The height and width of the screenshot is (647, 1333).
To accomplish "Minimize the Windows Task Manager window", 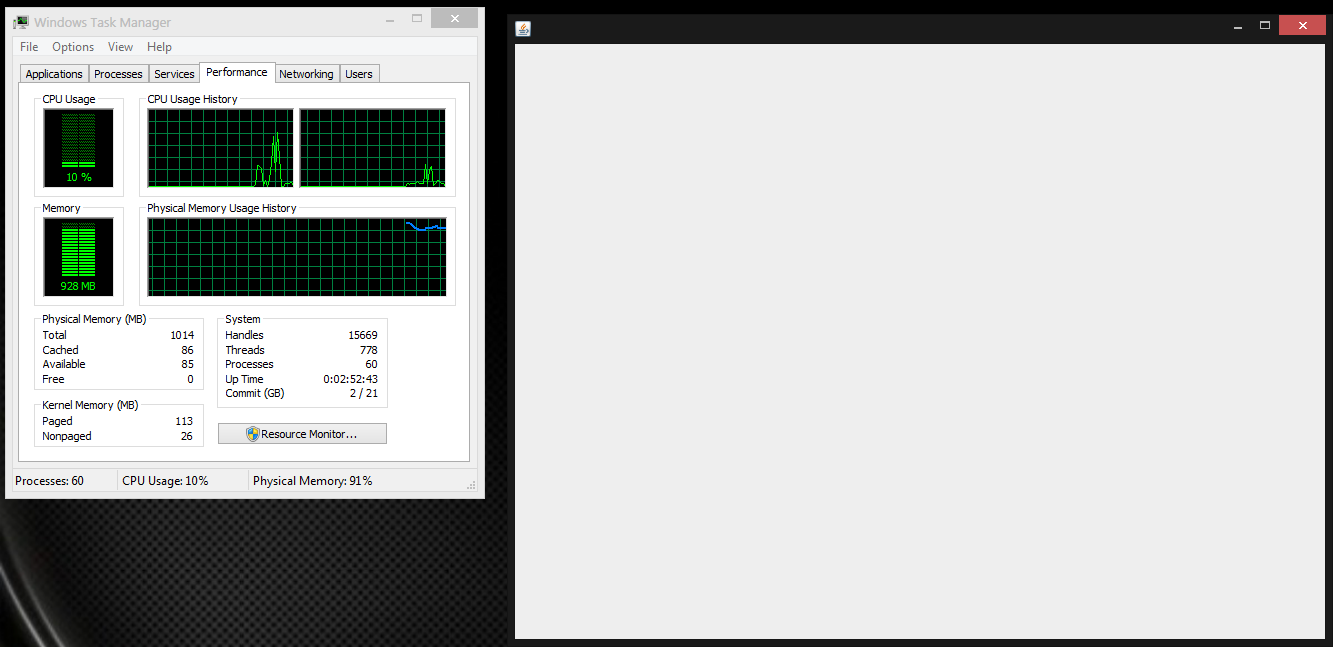I will (x=388, y=19).
